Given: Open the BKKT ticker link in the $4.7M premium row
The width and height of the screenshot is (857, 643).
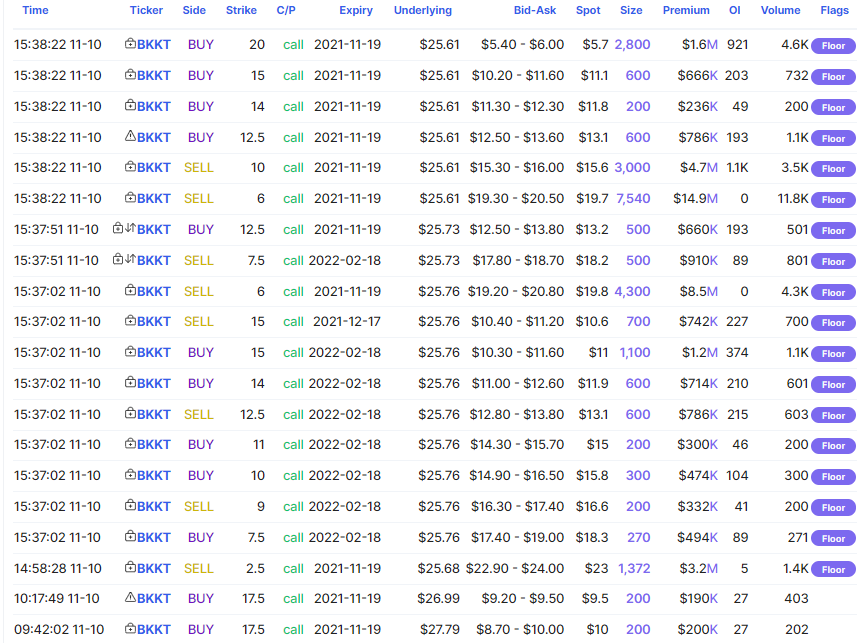Looking at the screenshot, I should pyautogui.click(x=154, y=168).
